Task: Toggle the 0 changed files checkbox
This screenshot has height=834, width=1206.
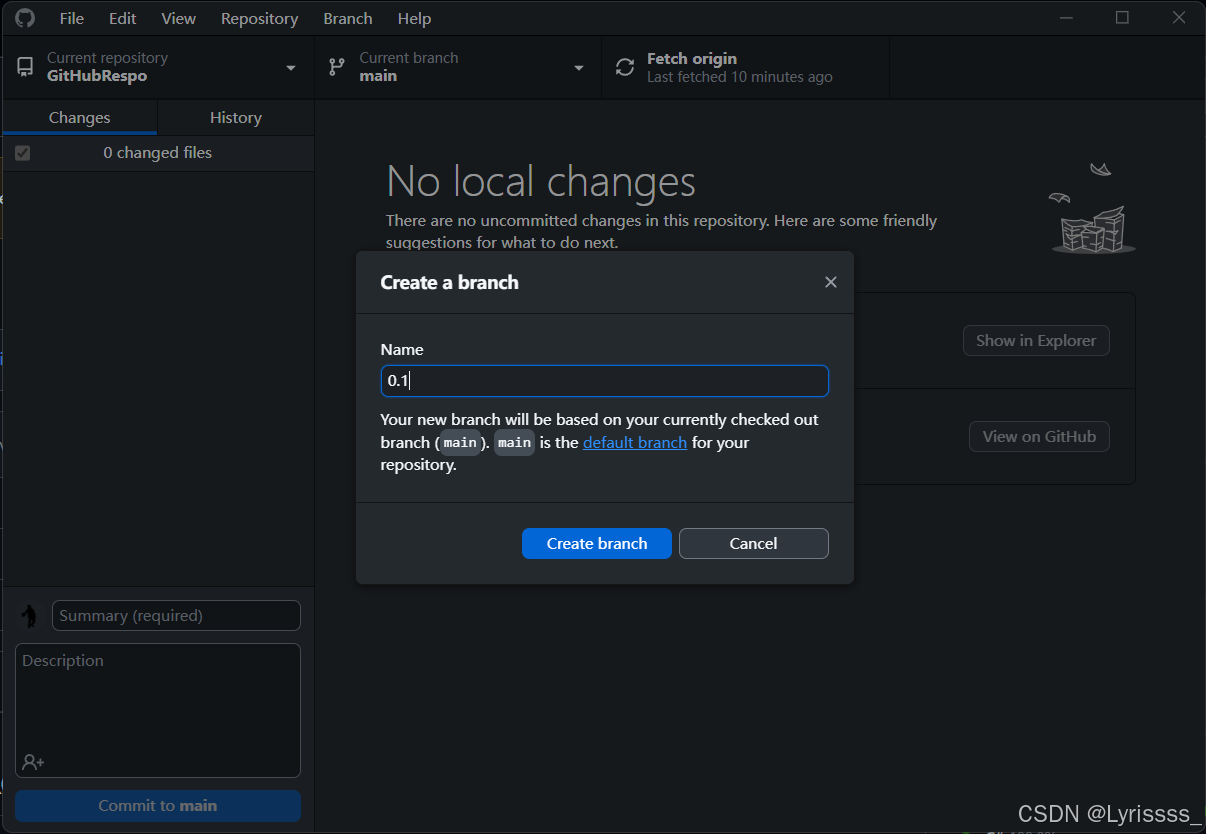Action: pyautogui.click(x=23, y=153)
